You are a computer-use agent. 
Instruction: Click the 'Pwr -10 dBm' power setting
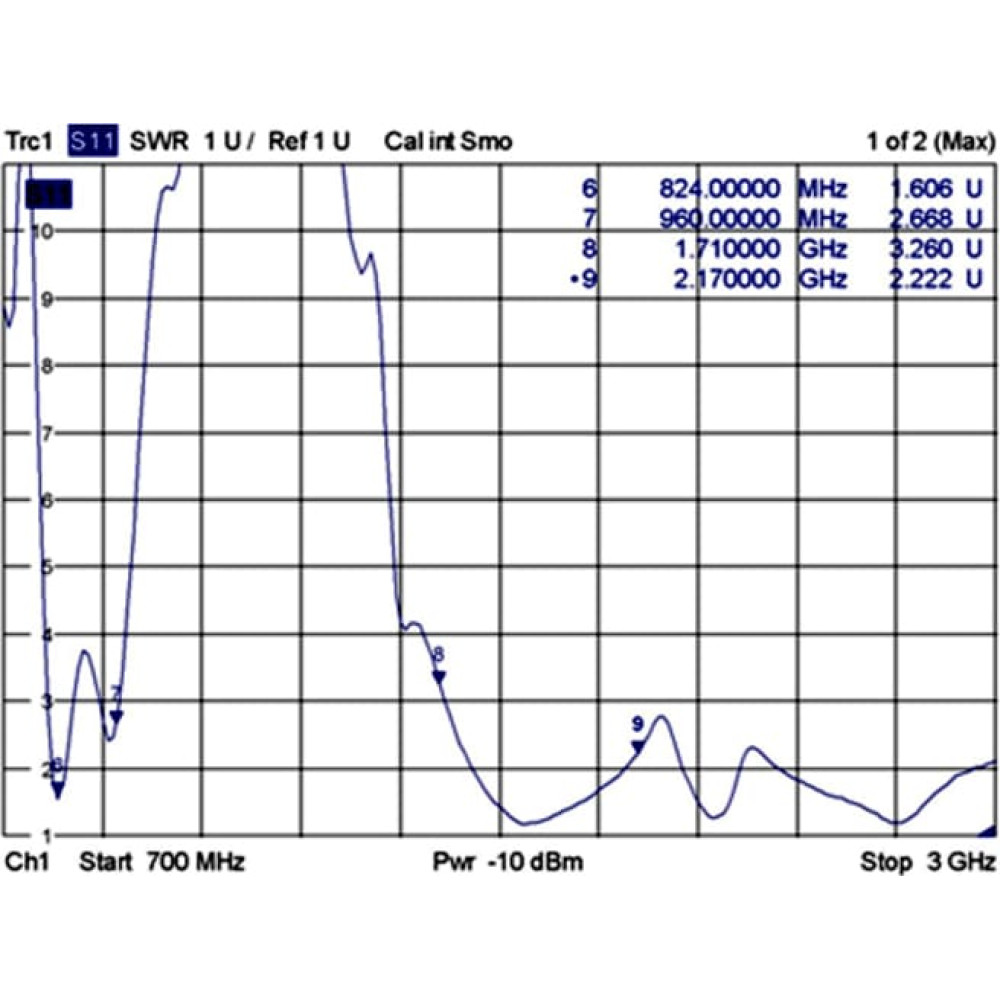pyautogui.click(x=508, y=862)
